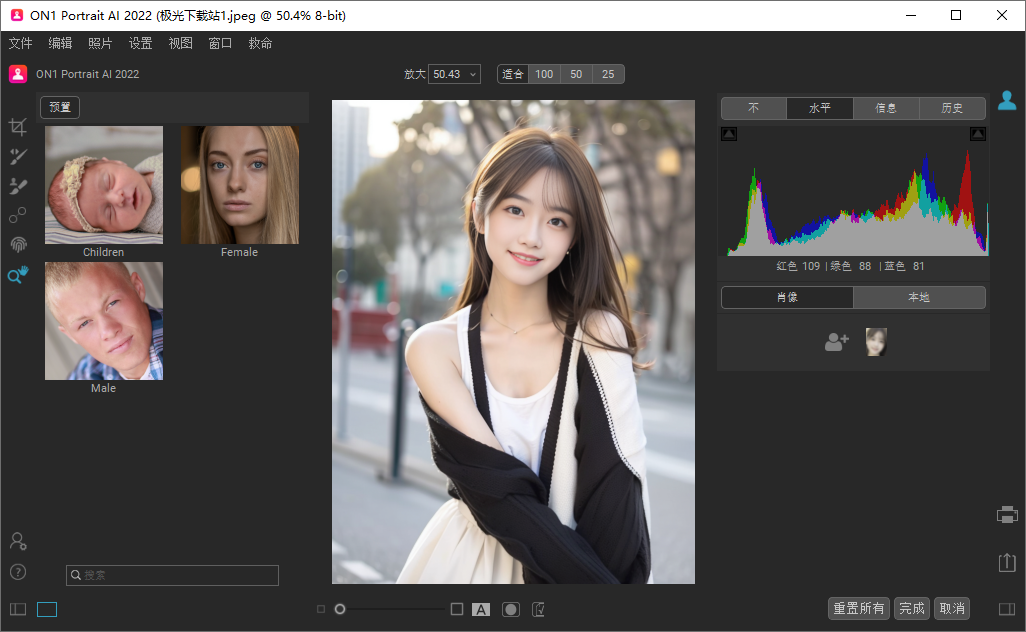Select the portrait painting brush tool
Viewport: 1026px width, 632px height.
18,186
